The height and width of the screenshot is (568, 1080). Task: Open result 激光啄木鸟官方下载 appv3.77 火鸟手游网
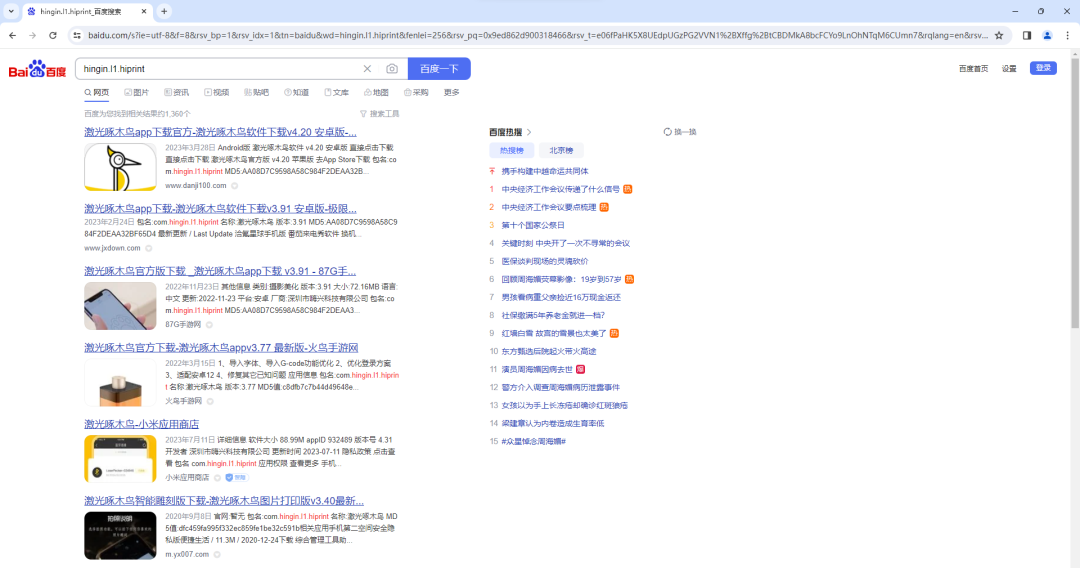pos(221,348)
